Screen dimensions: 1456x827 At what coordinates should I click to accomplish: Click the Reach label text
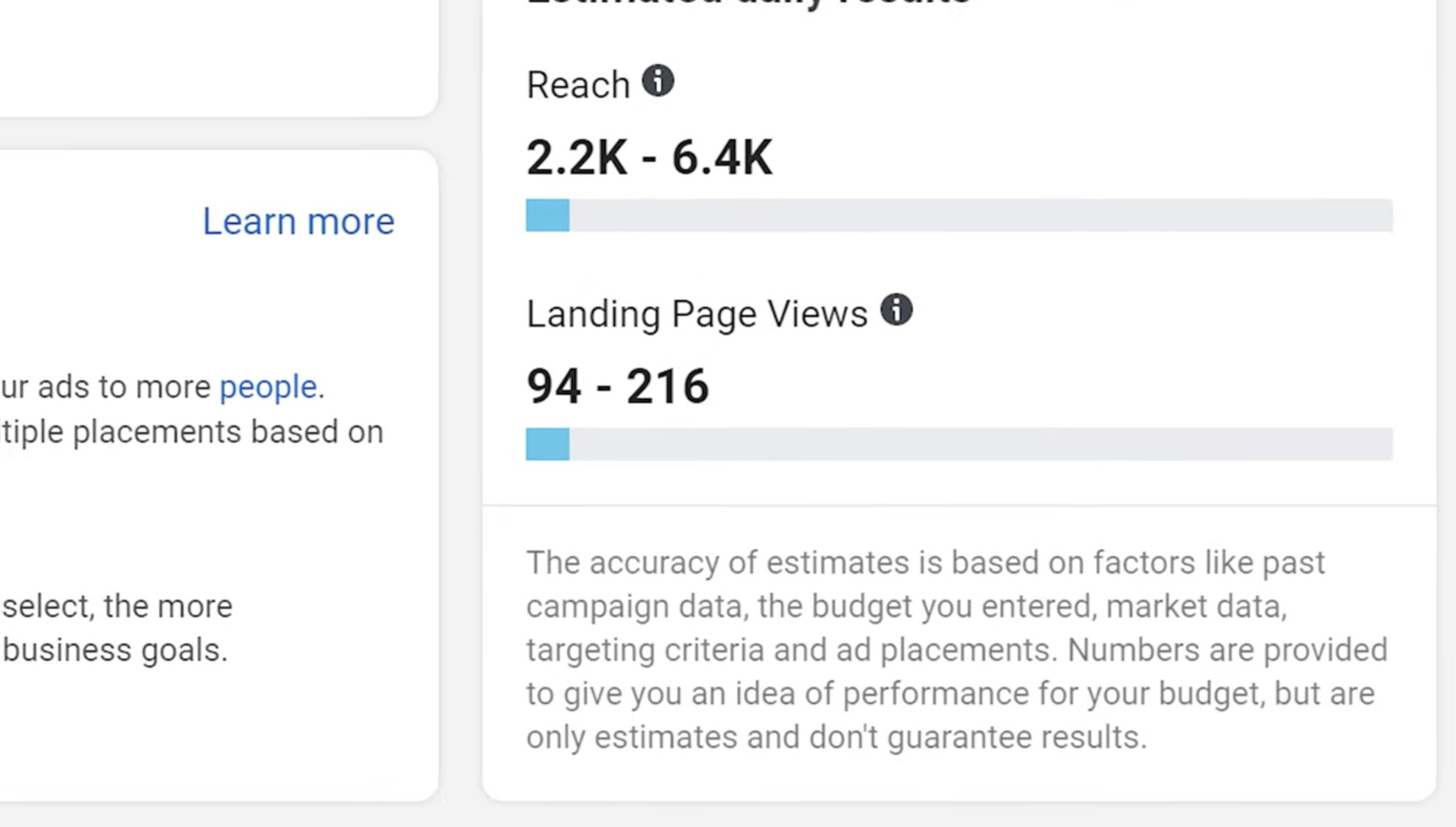coord(578,85)
